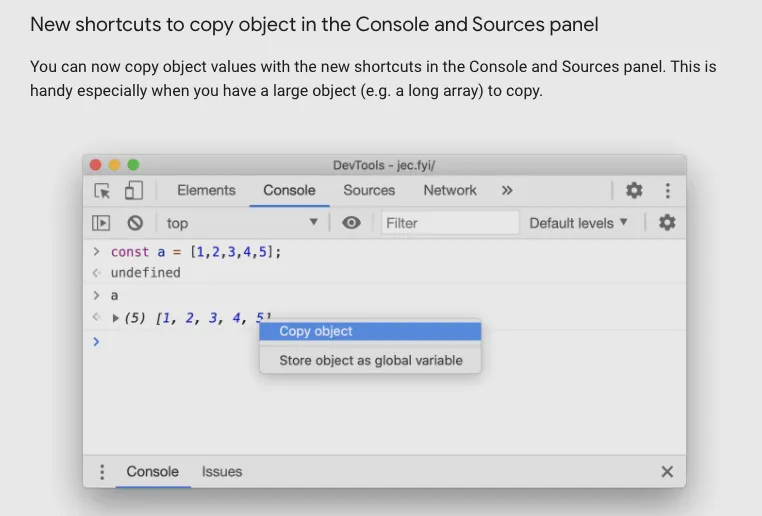This screenshot has height=516, width=762.
Task: Click the eye live expression icon
Action: coord(351,223)
